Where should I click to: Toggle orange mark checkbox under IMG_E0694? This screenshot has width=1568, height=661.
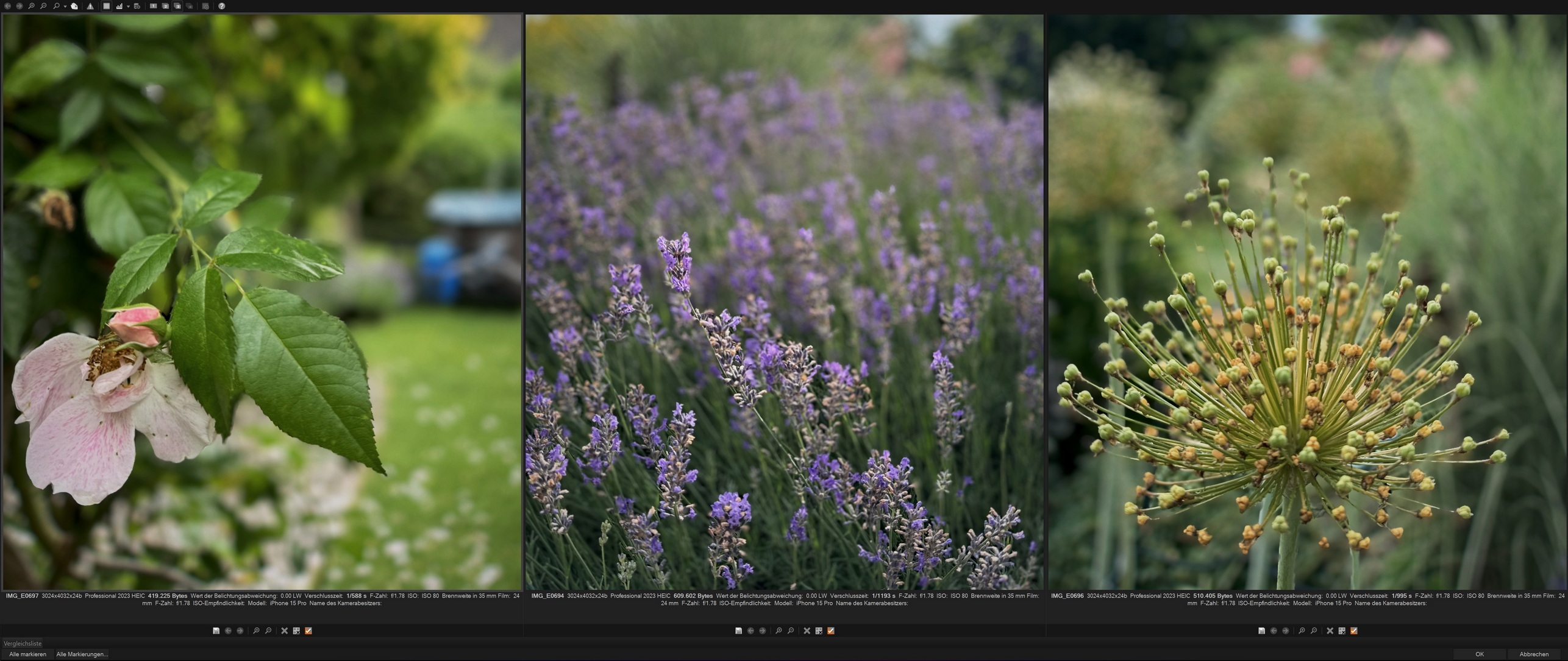tap(831, 631)
